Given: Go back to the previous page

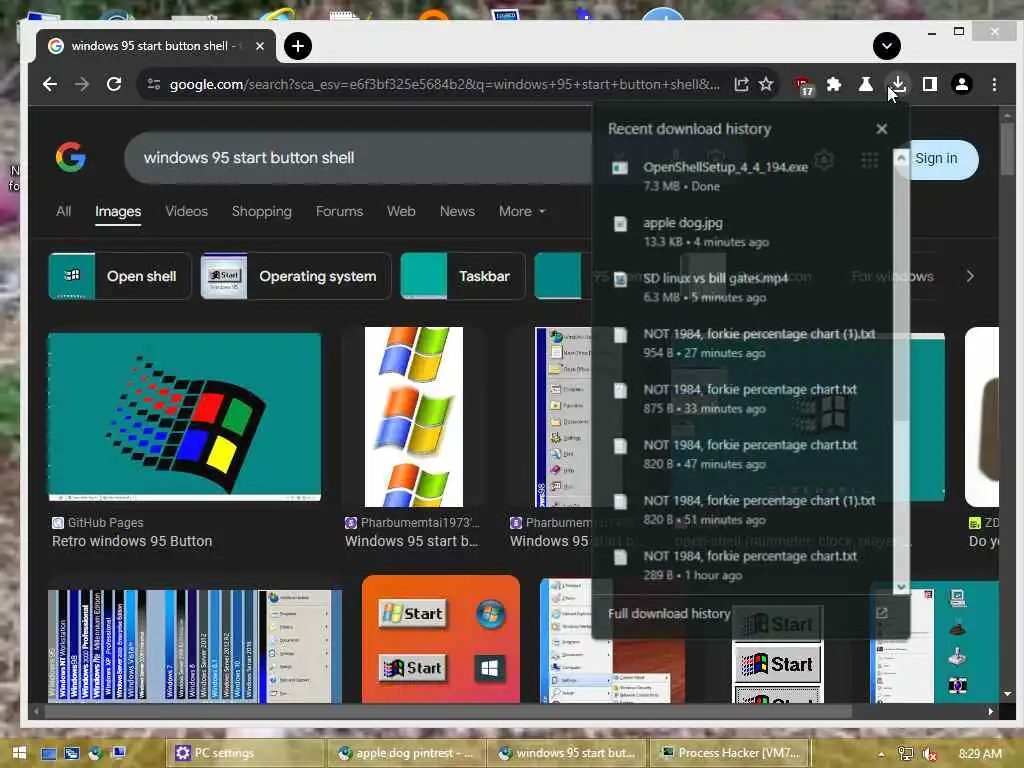Looking at the screenshot, I should point(50,84).
